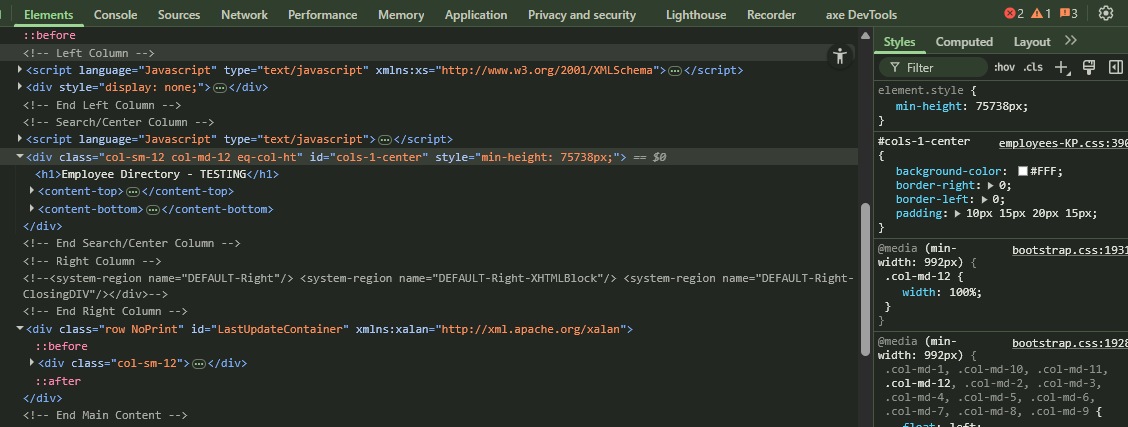Collapse the LastUpdateContainer div node
Viewport: 1128px width, 427px height.
[x=20, y=329]
